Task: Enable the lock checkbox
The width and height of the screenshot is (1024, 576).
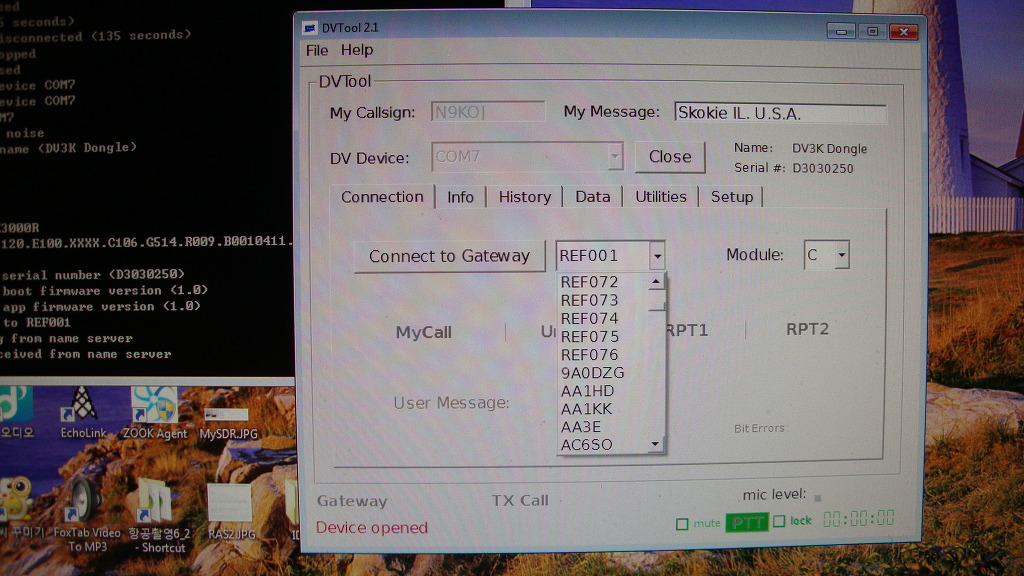Action: [779, 521]
